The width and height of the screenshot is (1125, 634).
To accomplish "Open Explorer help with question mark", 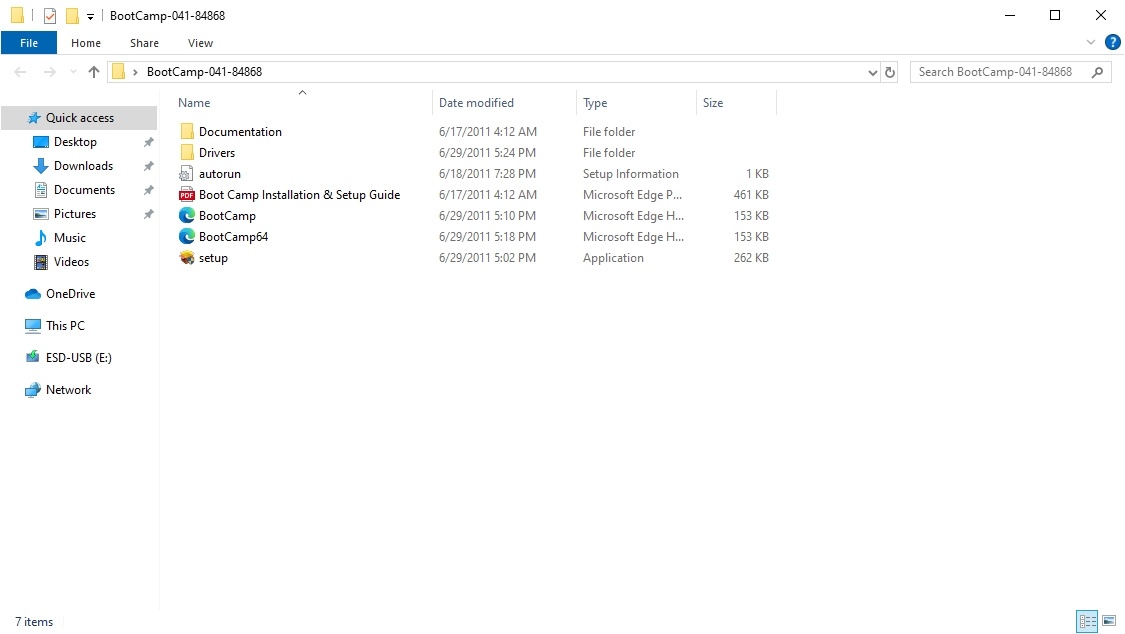I will pos(1113,42).
